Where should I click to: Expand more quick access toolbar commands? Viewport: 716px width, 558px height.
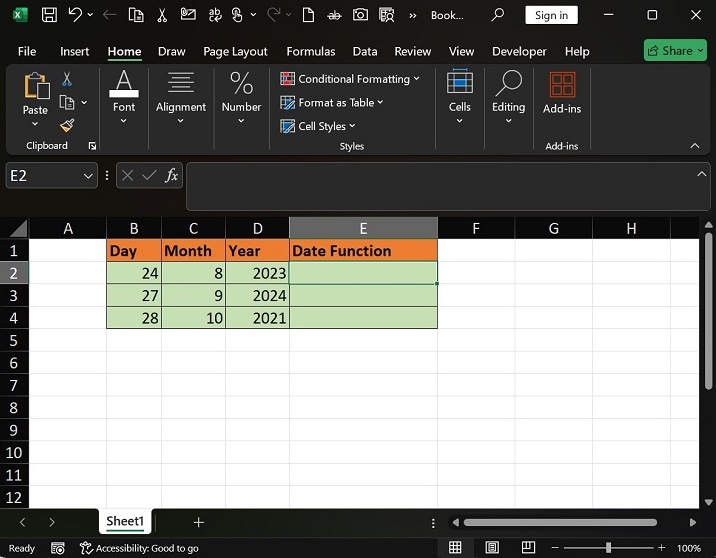click(413, 16)
